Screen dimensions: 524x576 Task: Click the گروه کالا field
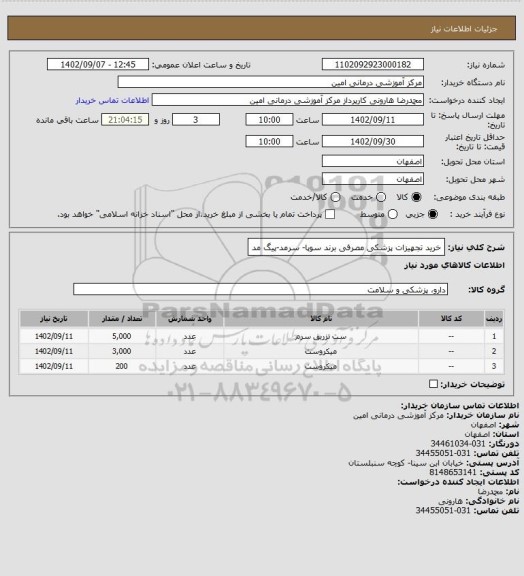point(261,289)
